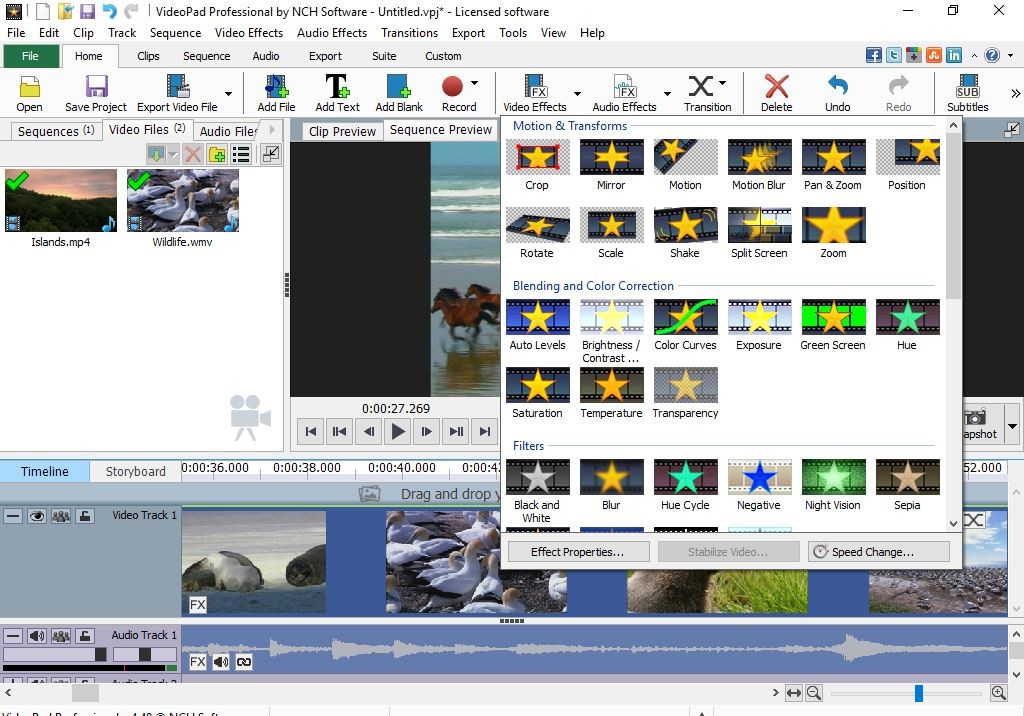
Task: Toggle Video Track 1 visibility eye
Action: click(x=38, y=516)
